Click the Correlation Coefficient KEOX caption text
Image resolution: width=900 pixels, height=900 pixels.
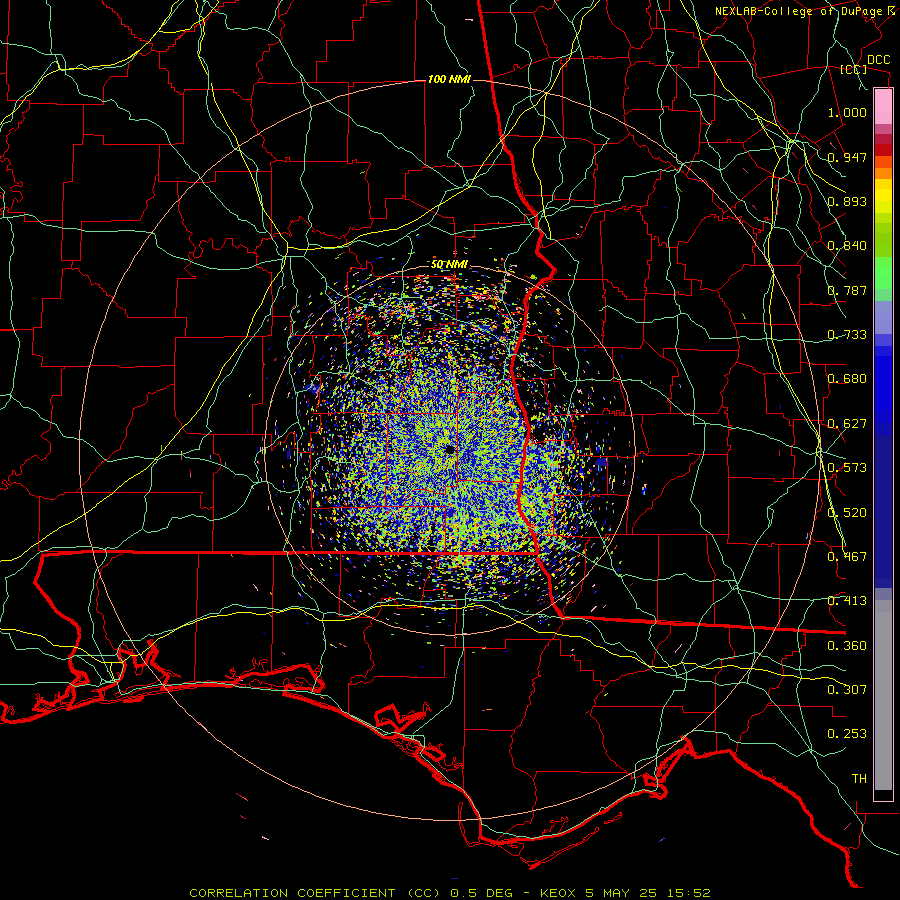coord(449,893)
